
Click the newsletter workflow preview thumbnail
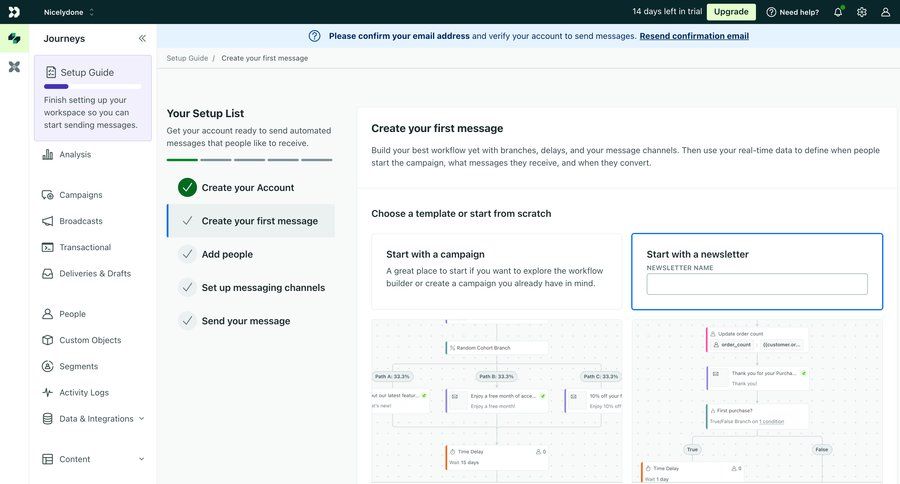click(757, 401)
